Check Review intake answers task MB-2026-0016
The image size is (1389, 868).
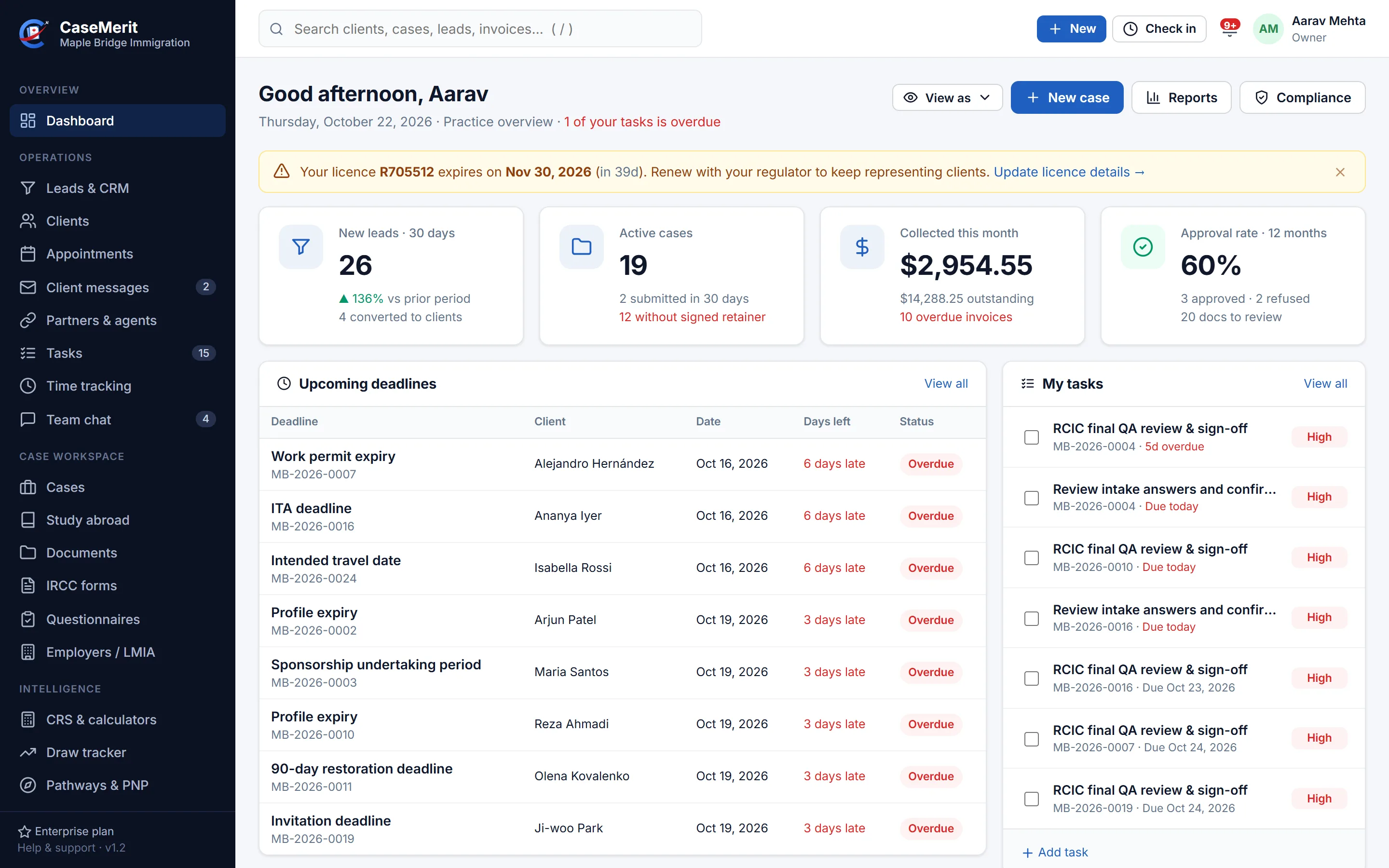(x=1032, y=618)
